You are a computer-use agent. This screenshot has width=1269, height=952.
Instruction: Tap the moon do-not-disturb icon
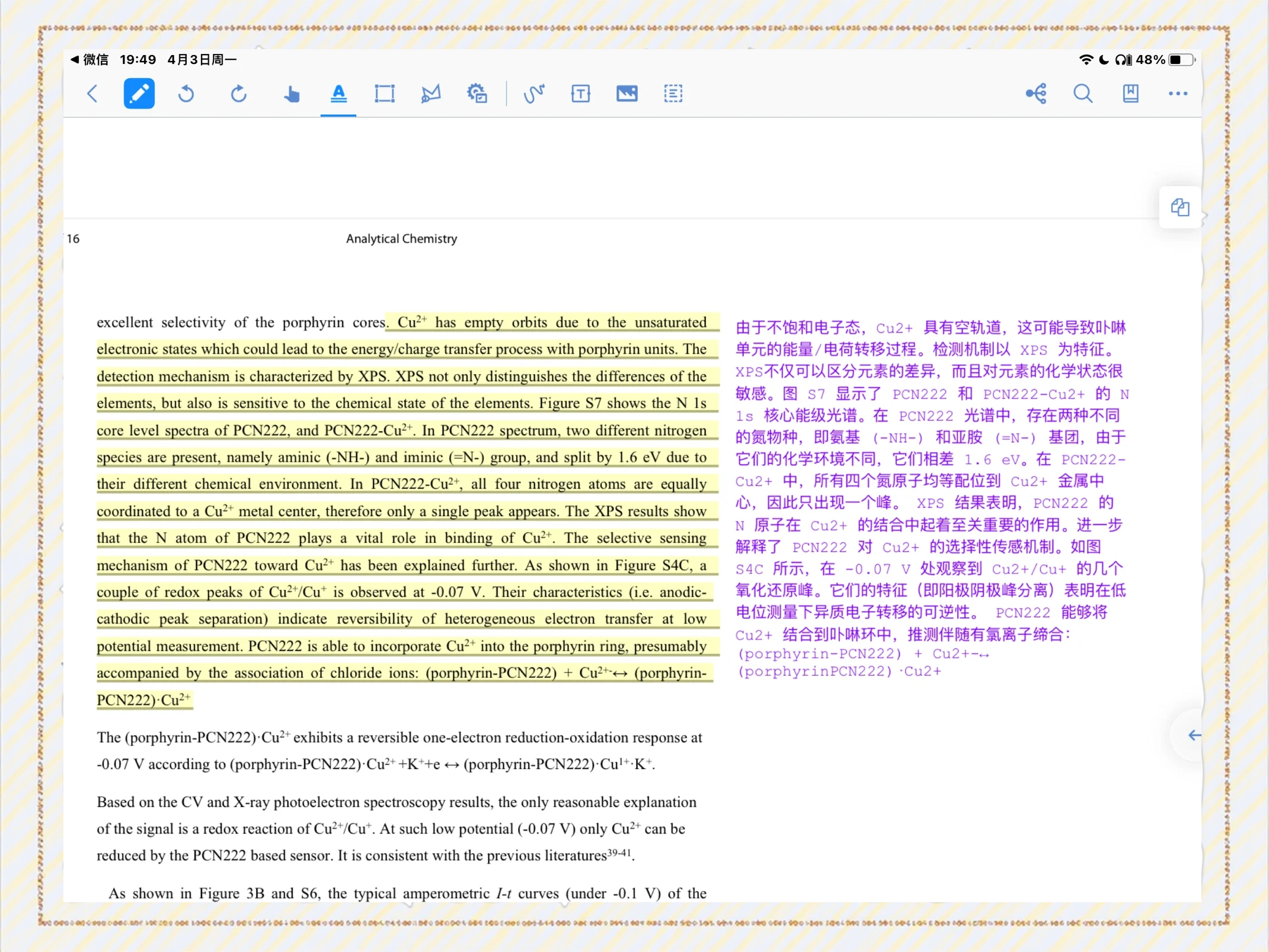point(1104,60)
